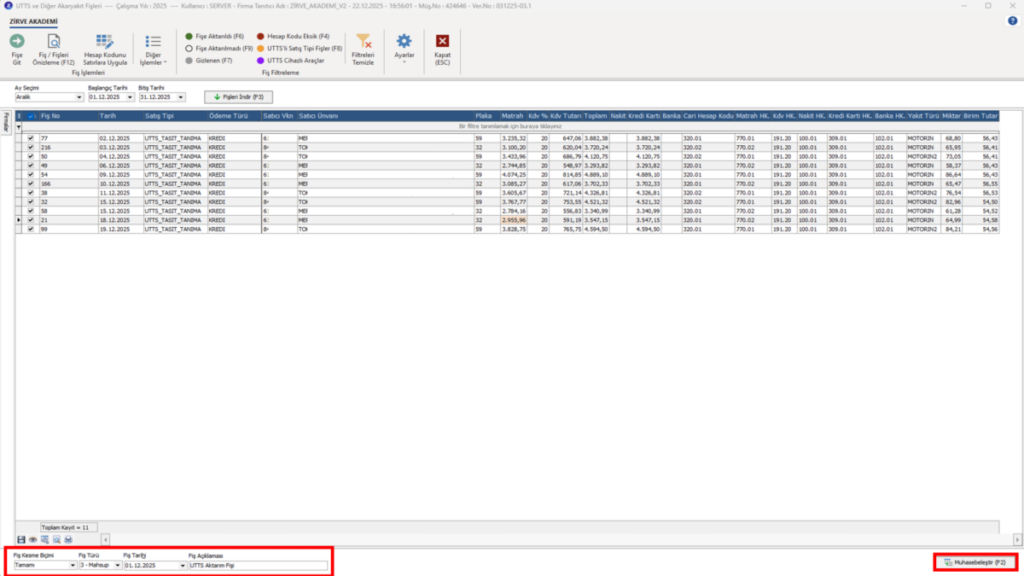Sort by Fiş No column header

point(68,116)
